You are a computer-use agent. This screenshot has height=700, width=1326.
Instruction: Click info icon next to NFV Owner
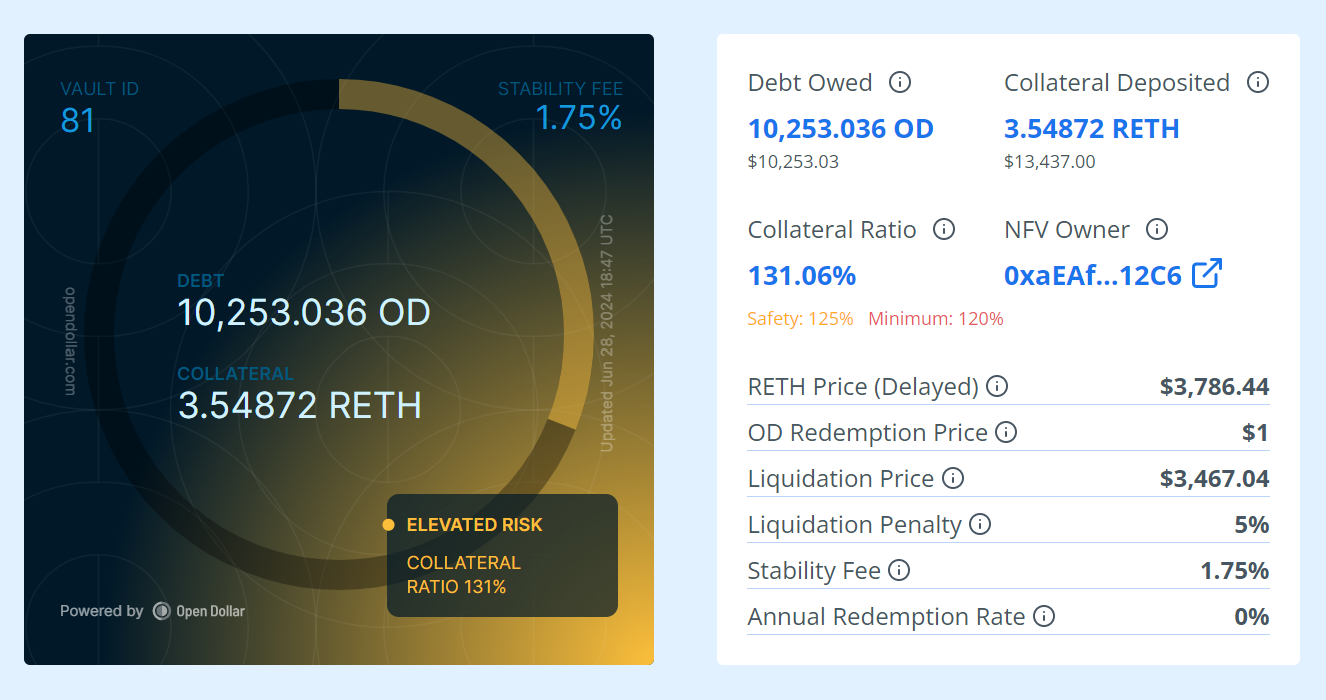pos(1157,229)
